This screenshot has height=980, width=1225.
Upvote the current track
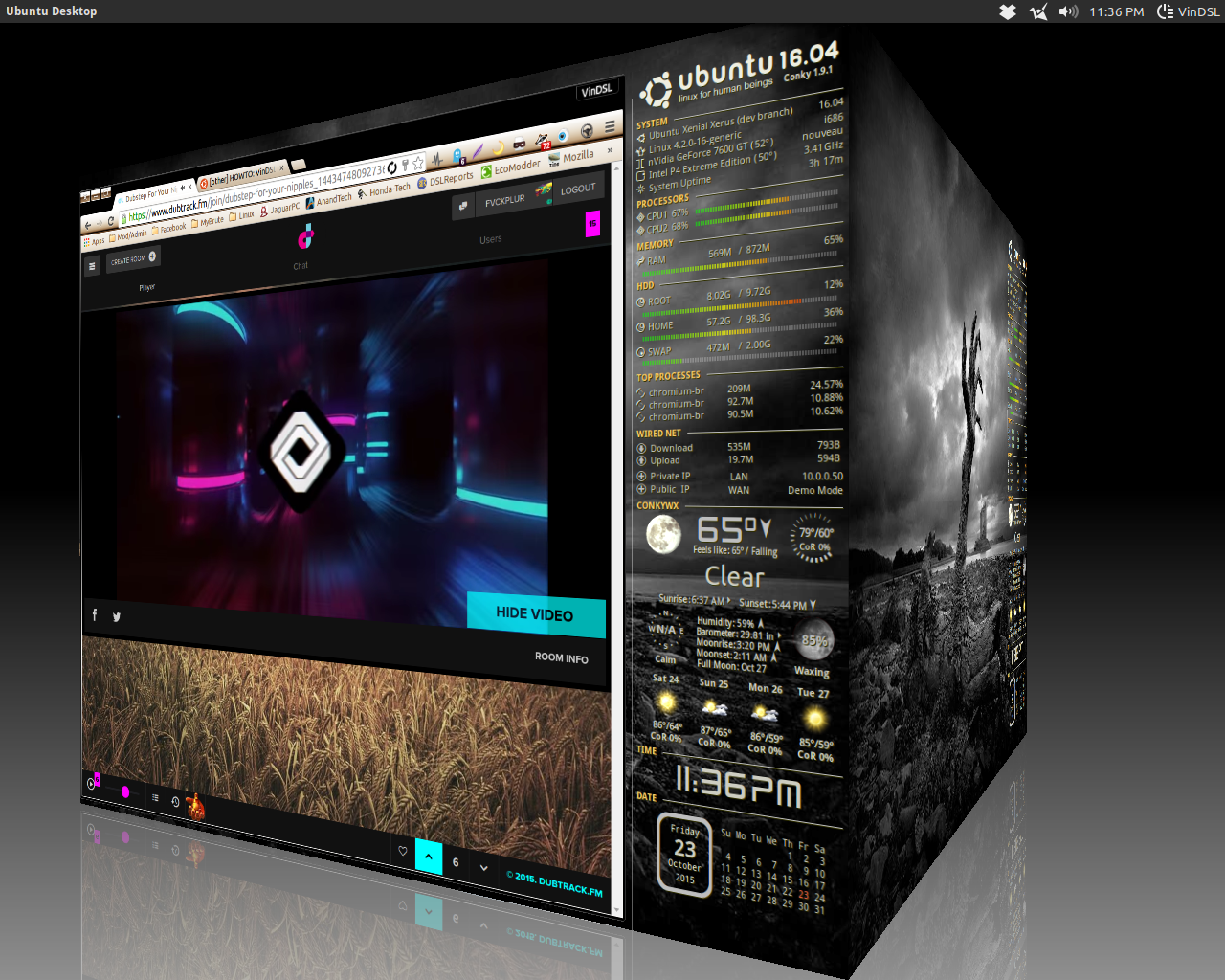(429, 857)
